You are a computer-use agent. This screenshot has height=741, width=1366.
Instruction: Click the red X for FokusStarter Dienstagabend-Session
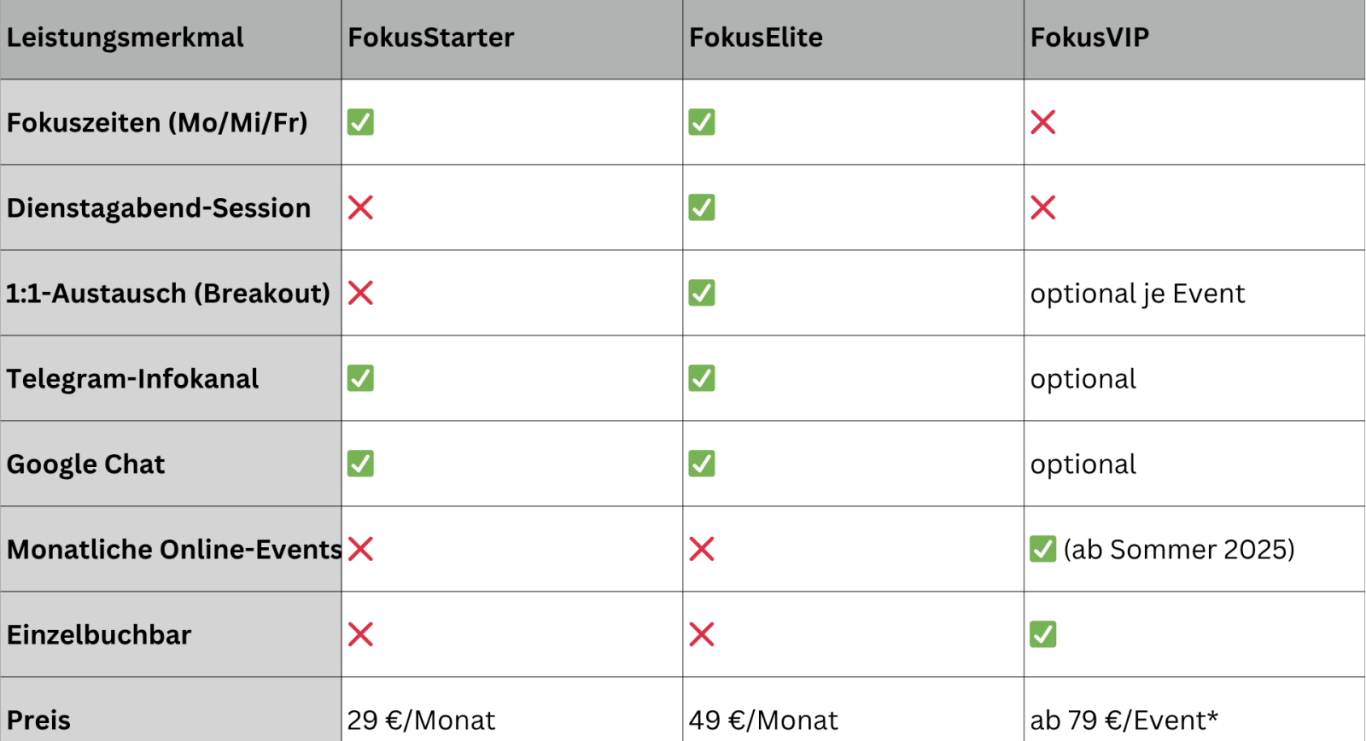tap(360, 208)
